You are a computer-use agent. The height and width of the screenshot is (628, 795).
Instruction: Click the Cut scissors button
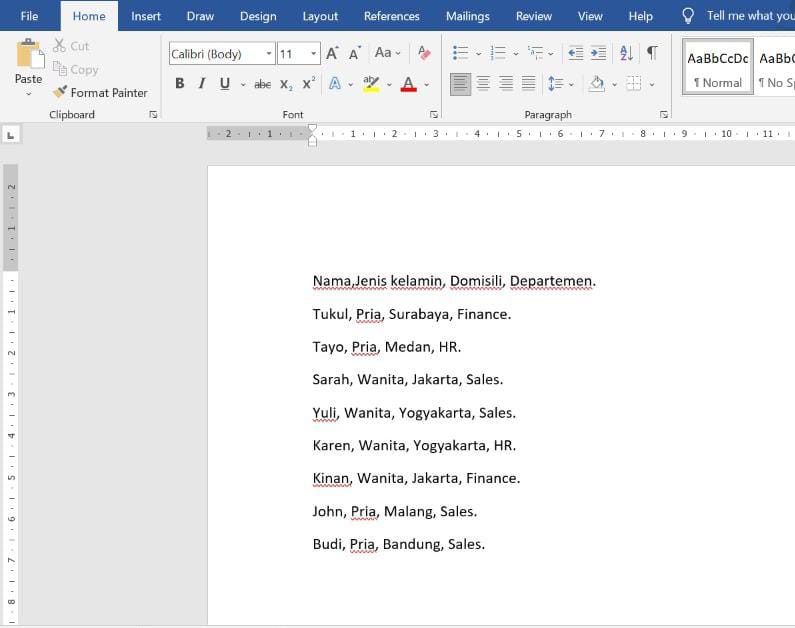tap(71, 46)
